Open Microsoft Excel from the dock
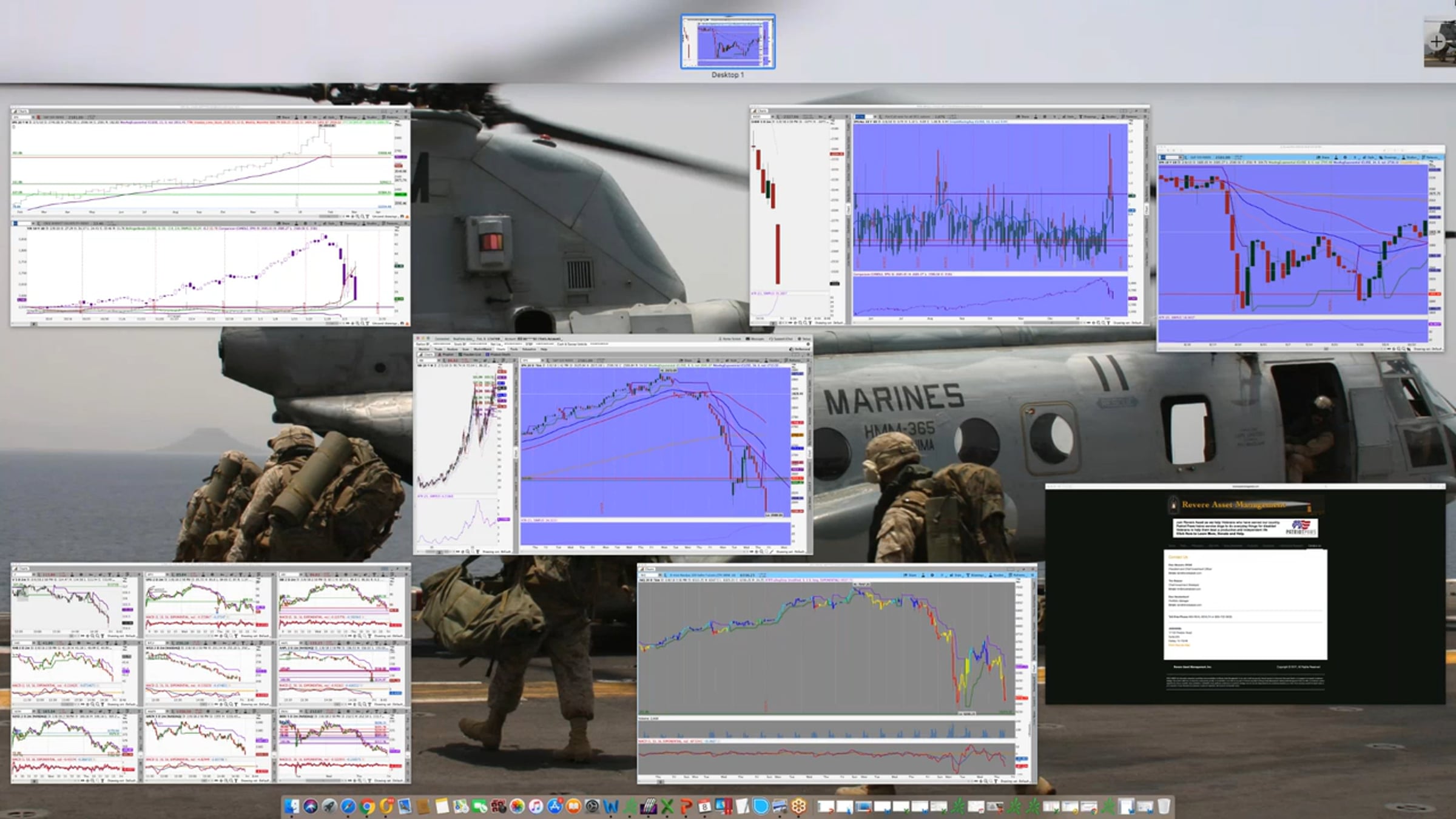 tap(667, 806)
